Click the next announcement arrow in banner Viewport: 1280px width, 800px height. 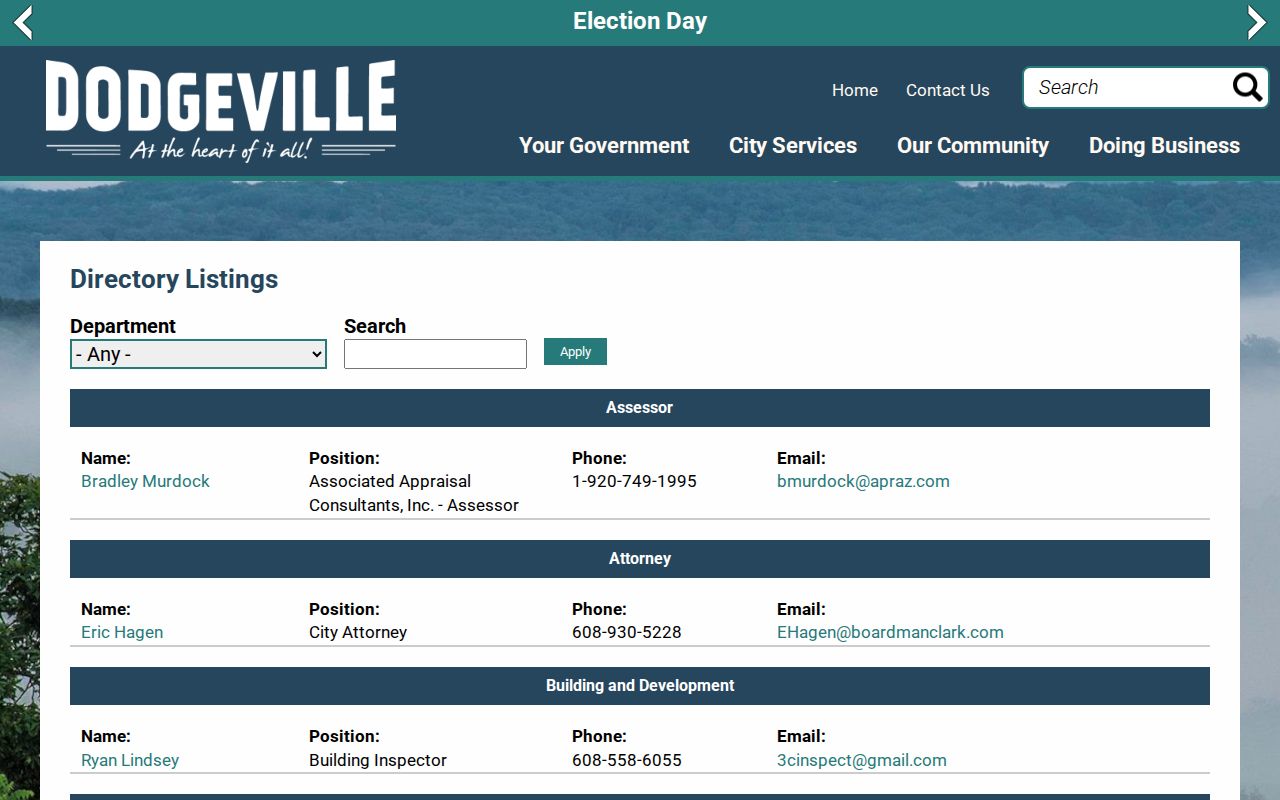(1257, 22)
